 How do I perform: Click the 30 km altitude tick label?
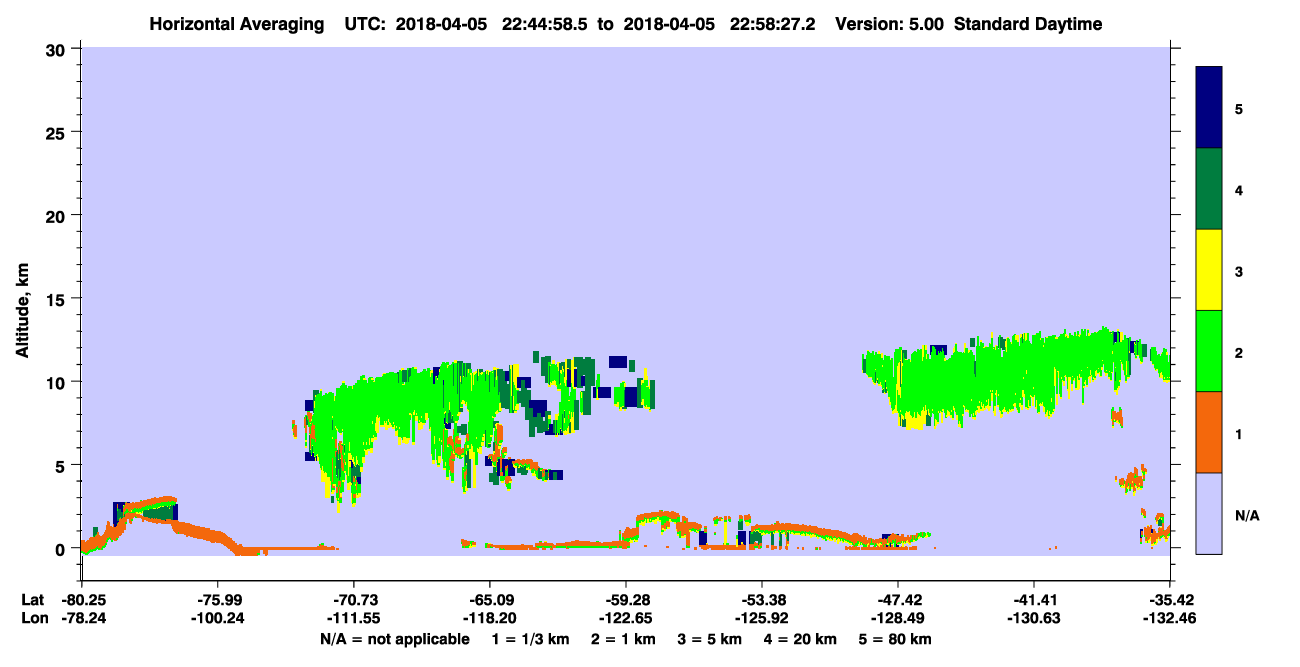click(57, 48)
